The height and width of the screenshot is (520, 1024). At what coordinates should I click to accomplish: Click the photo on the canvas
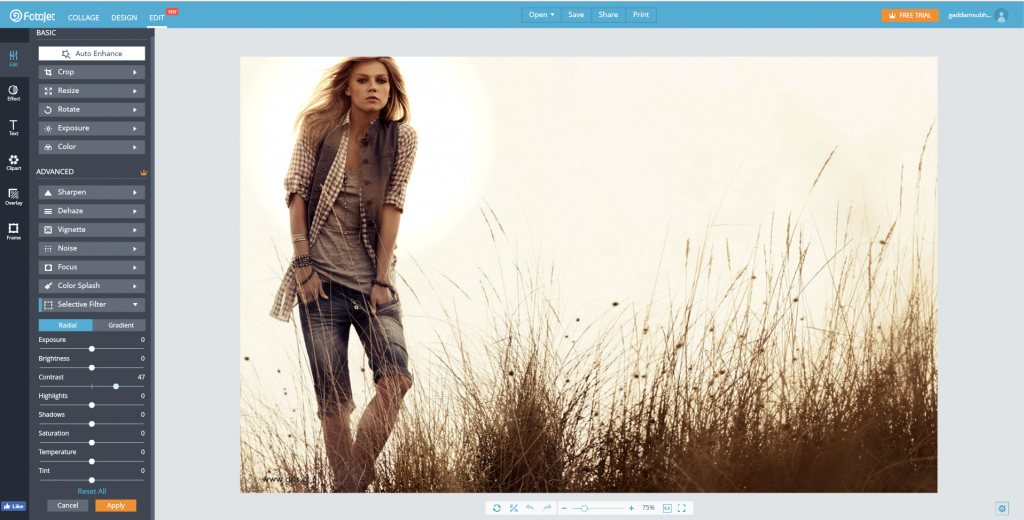pos(588,274)
